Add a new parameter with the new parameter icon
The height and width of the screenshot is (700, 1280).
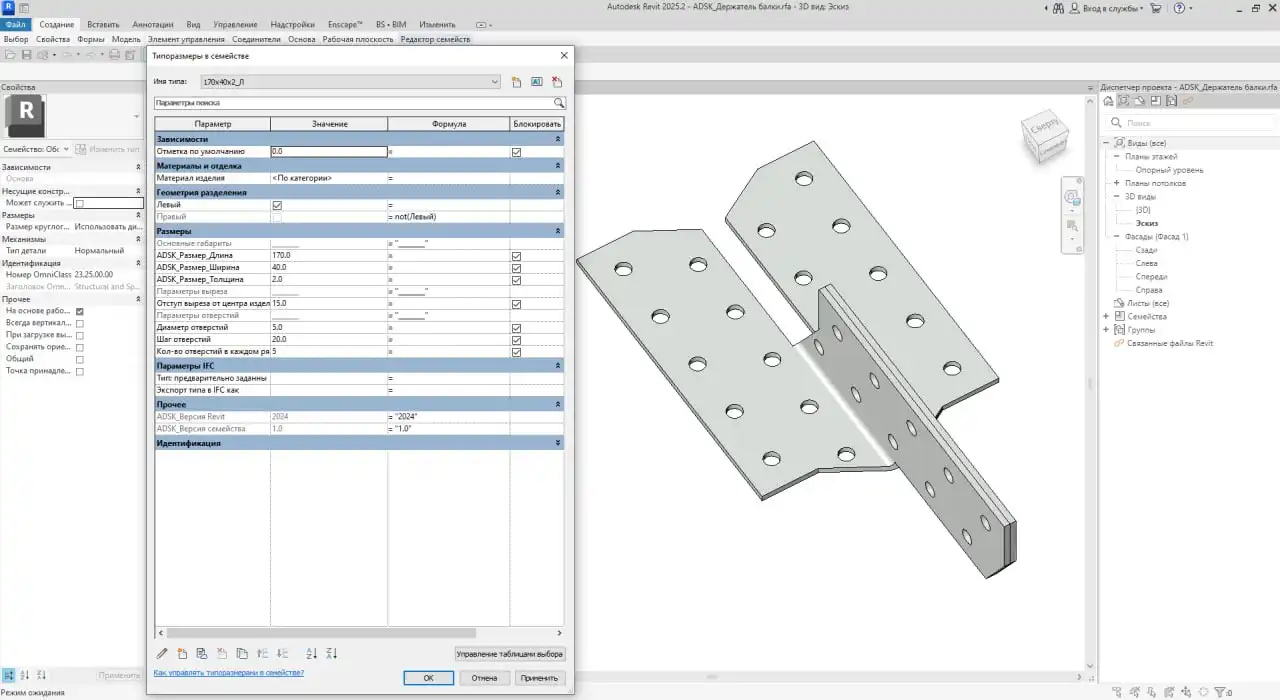[182, 653]
